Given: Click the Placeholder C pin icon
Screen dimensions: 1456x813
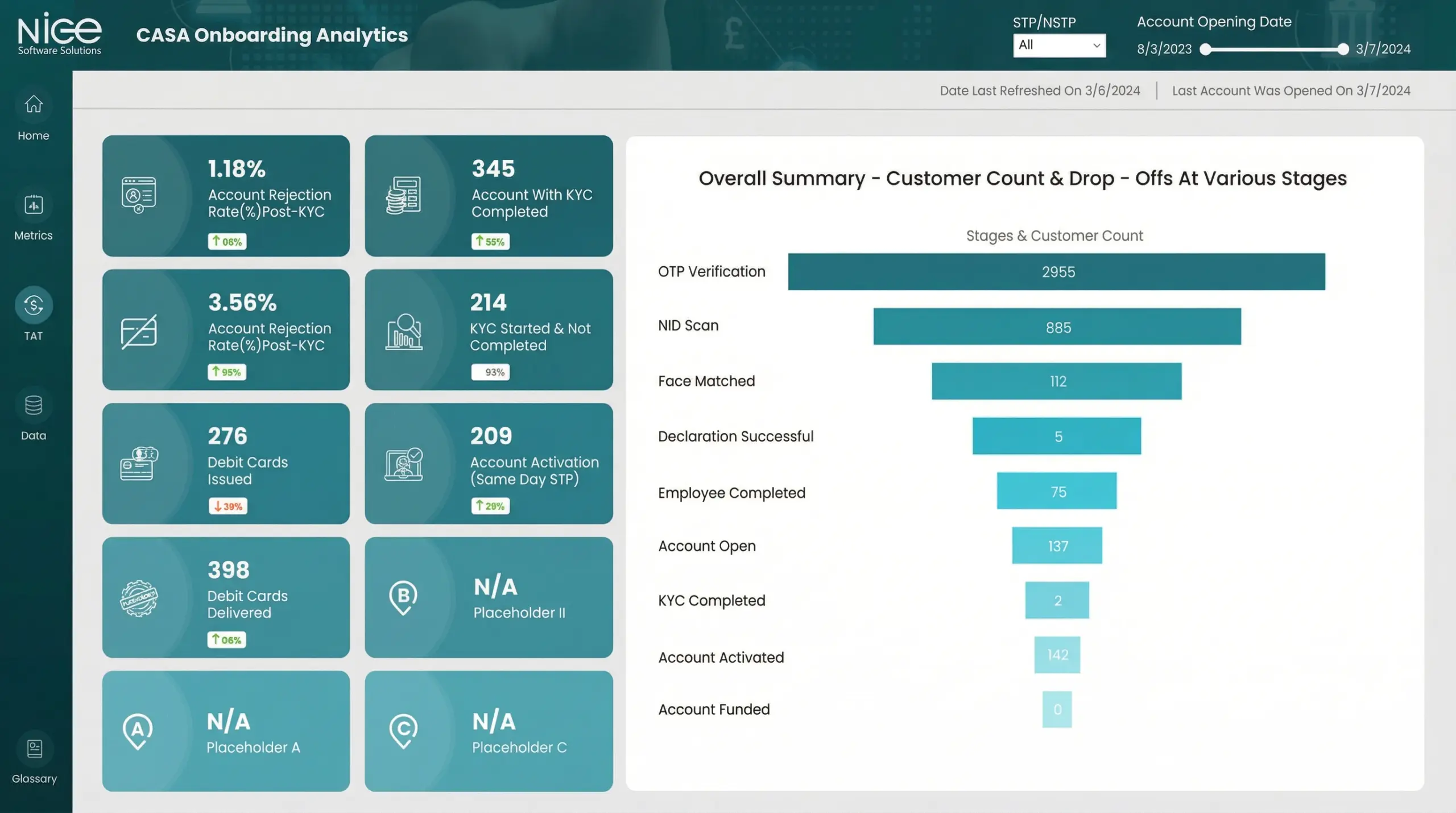Looking at the screenshot, I should (403, 731).
